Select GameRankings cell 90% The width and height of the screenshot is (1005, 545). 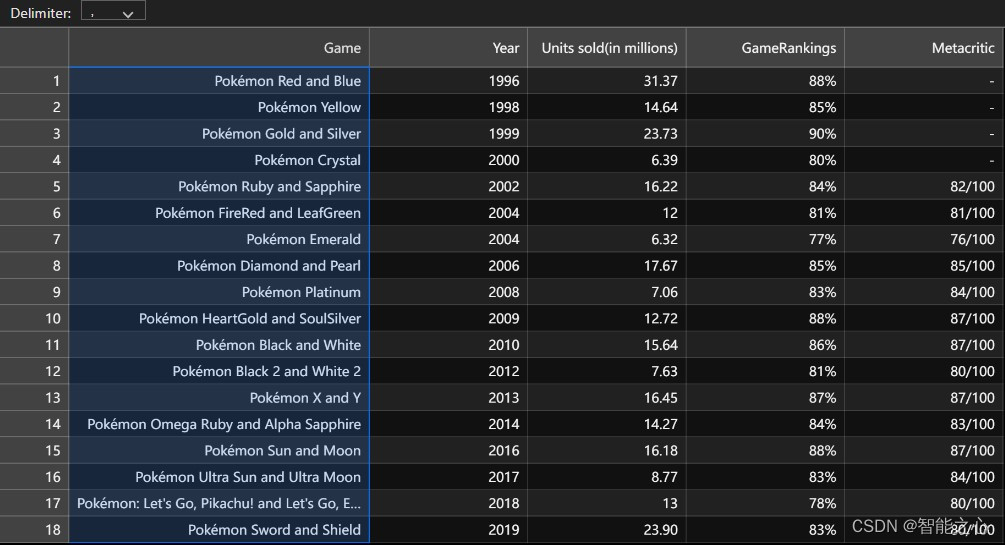[x=765, y=133]
